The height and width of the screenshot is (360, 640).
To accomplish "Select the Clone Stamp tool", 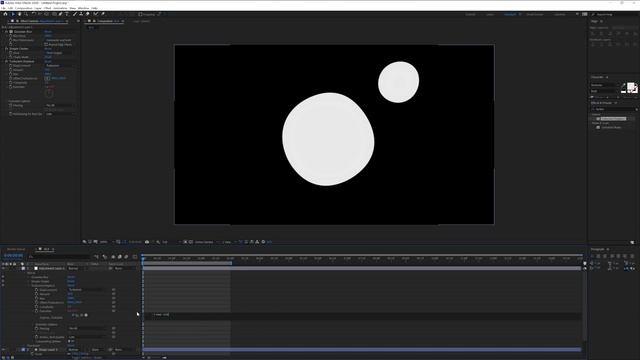I will (81, 14).
